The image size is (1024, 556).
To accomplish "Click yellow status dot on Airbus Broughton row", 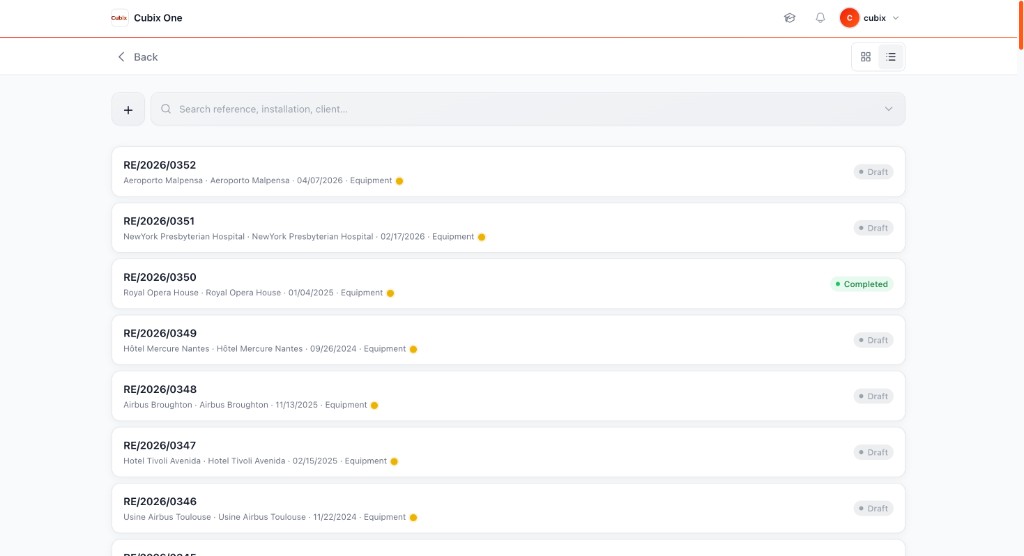I will tap(374, 405).
